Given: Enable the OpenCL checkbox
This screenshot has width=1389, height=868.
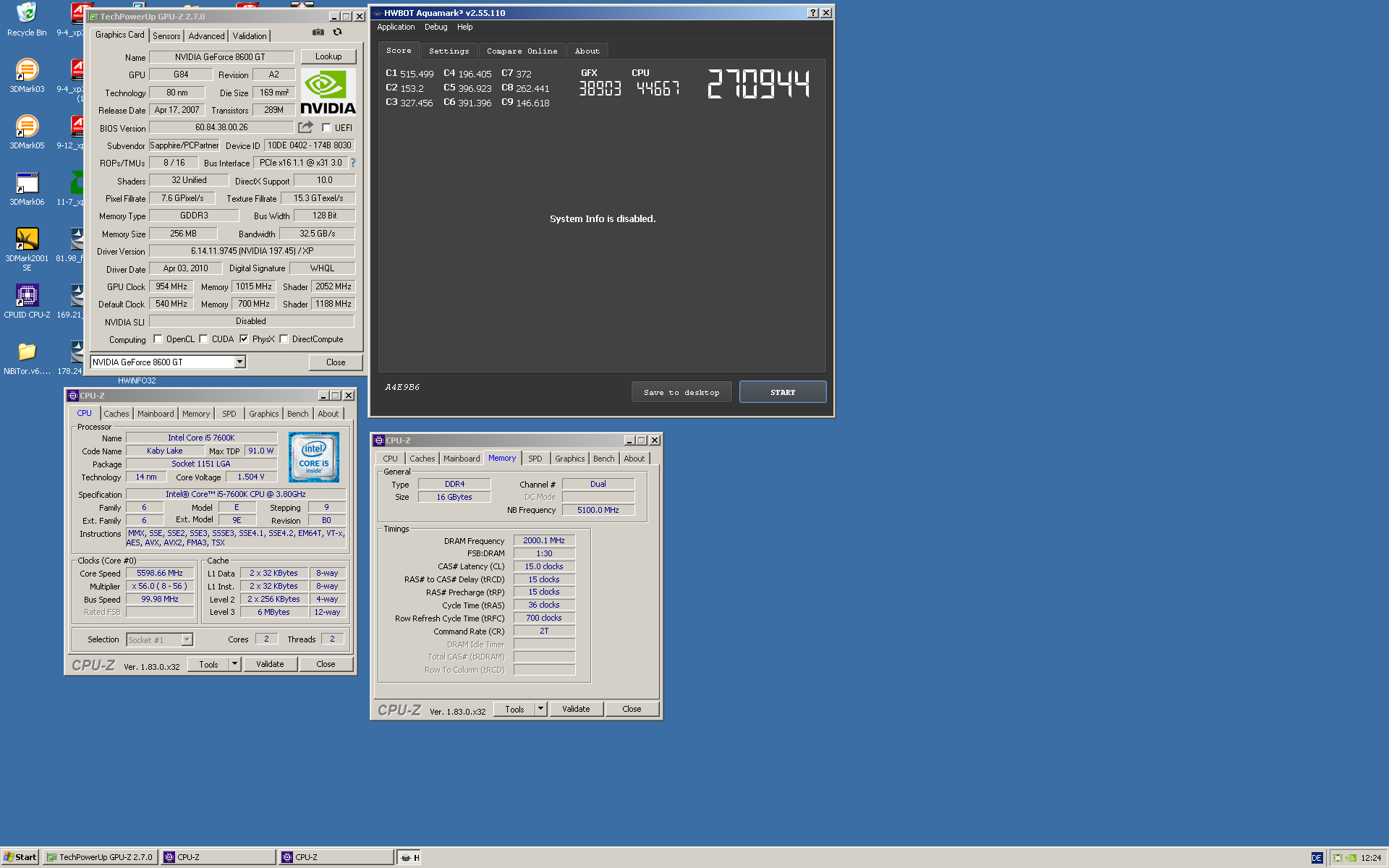Looking at the screenshot, I should click(x=158, y=339).
